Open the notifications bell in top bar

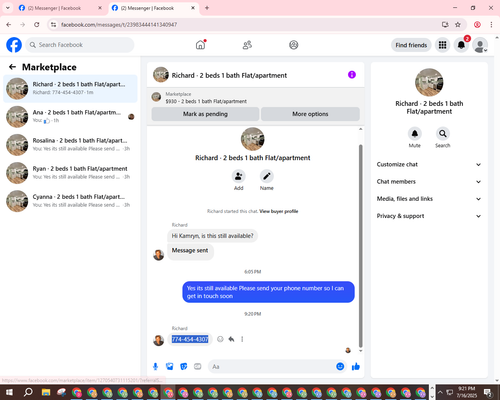[461, 45]
